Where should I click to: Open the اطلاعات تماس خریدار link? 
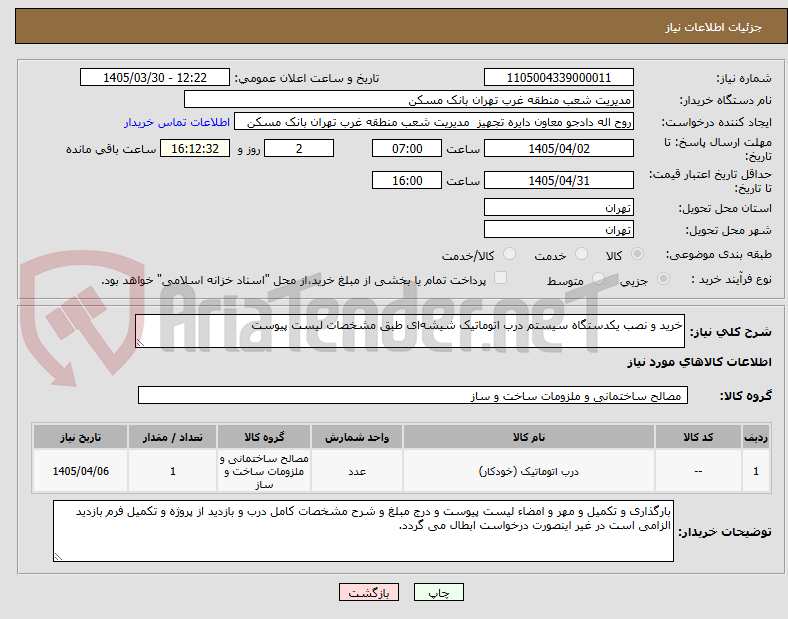point(177,122)
